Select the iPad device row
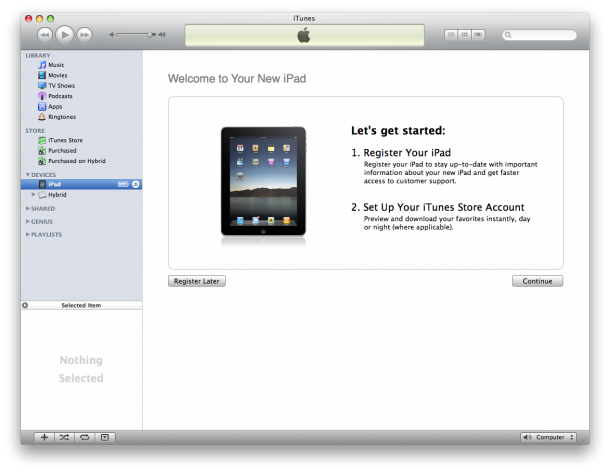Screen dimensions: 610x473 click(x=81, y=184)
